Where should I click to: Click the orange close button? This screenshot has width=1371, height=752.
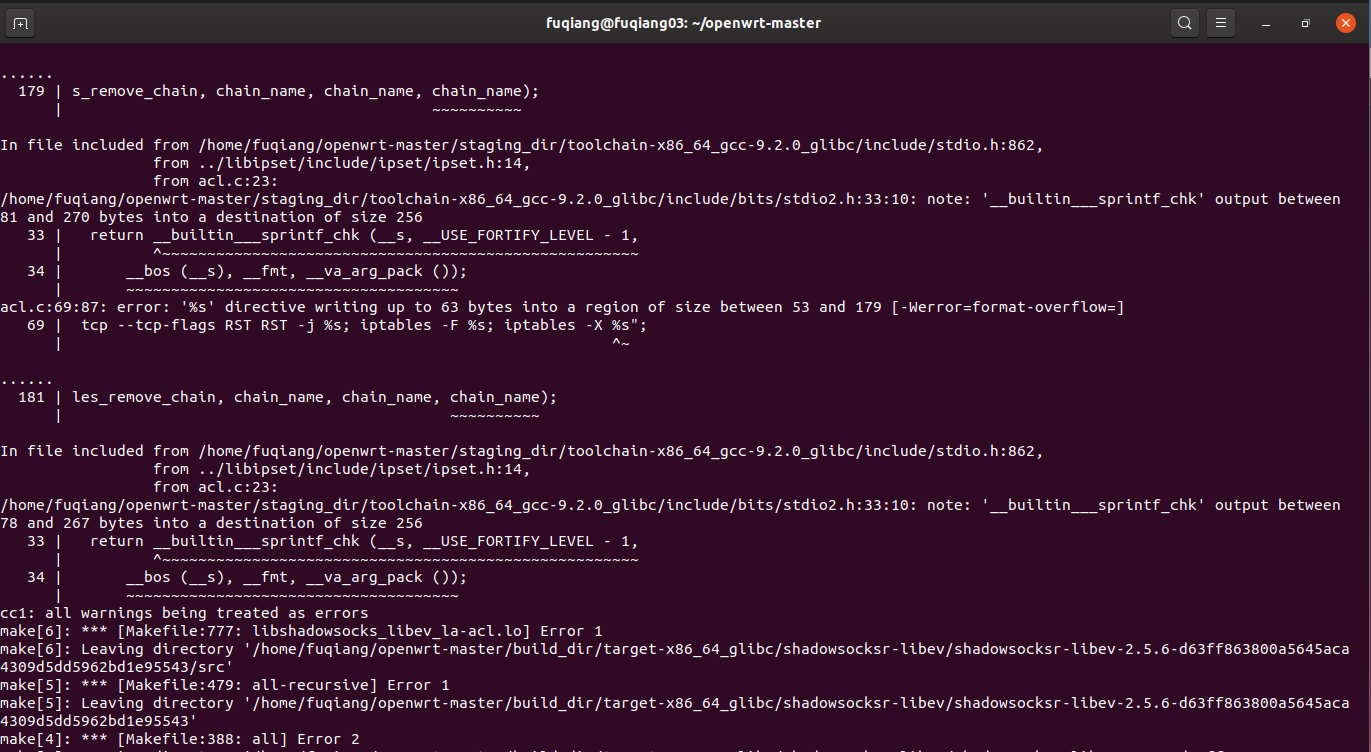(1343, 22)
